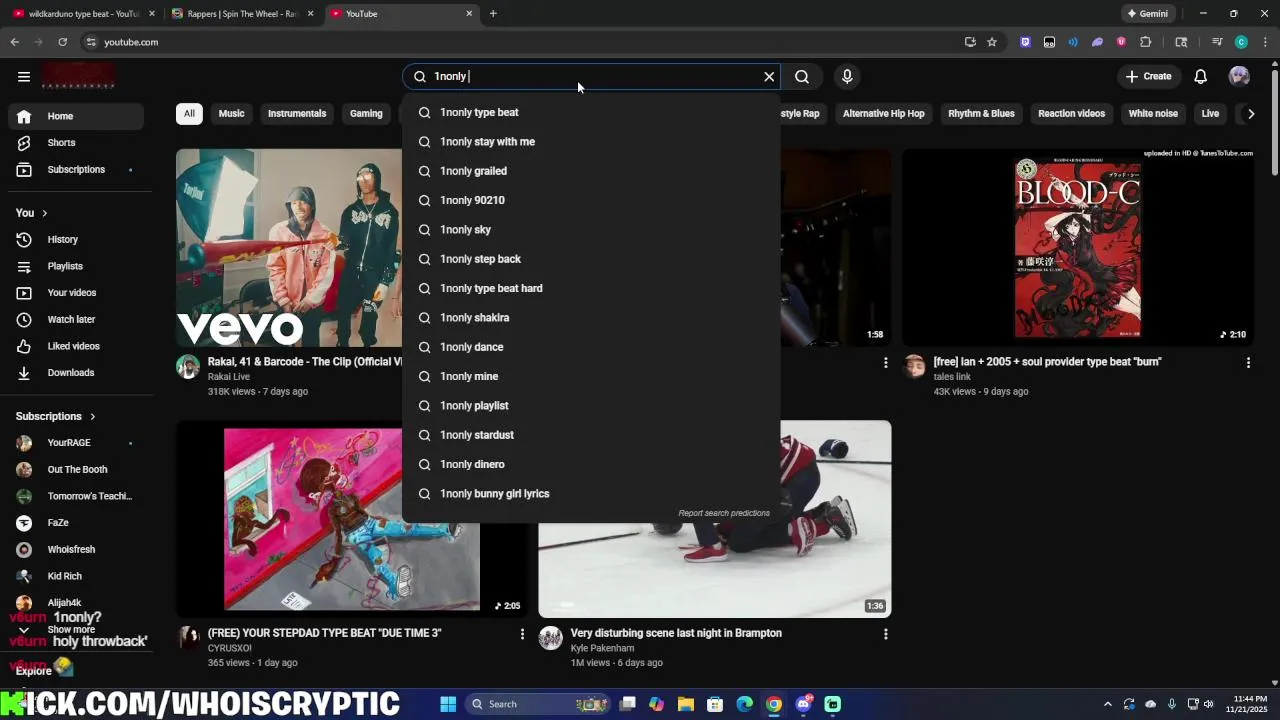Open Liked videos
Viewport: 1280px width, 720px height.
tap(76, 346)
